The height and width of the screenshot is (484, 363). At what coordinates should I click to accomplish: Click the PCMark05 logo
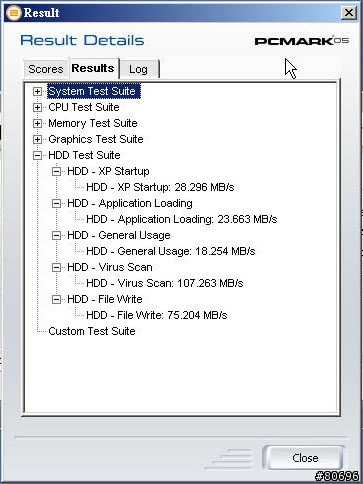point(302,41)
